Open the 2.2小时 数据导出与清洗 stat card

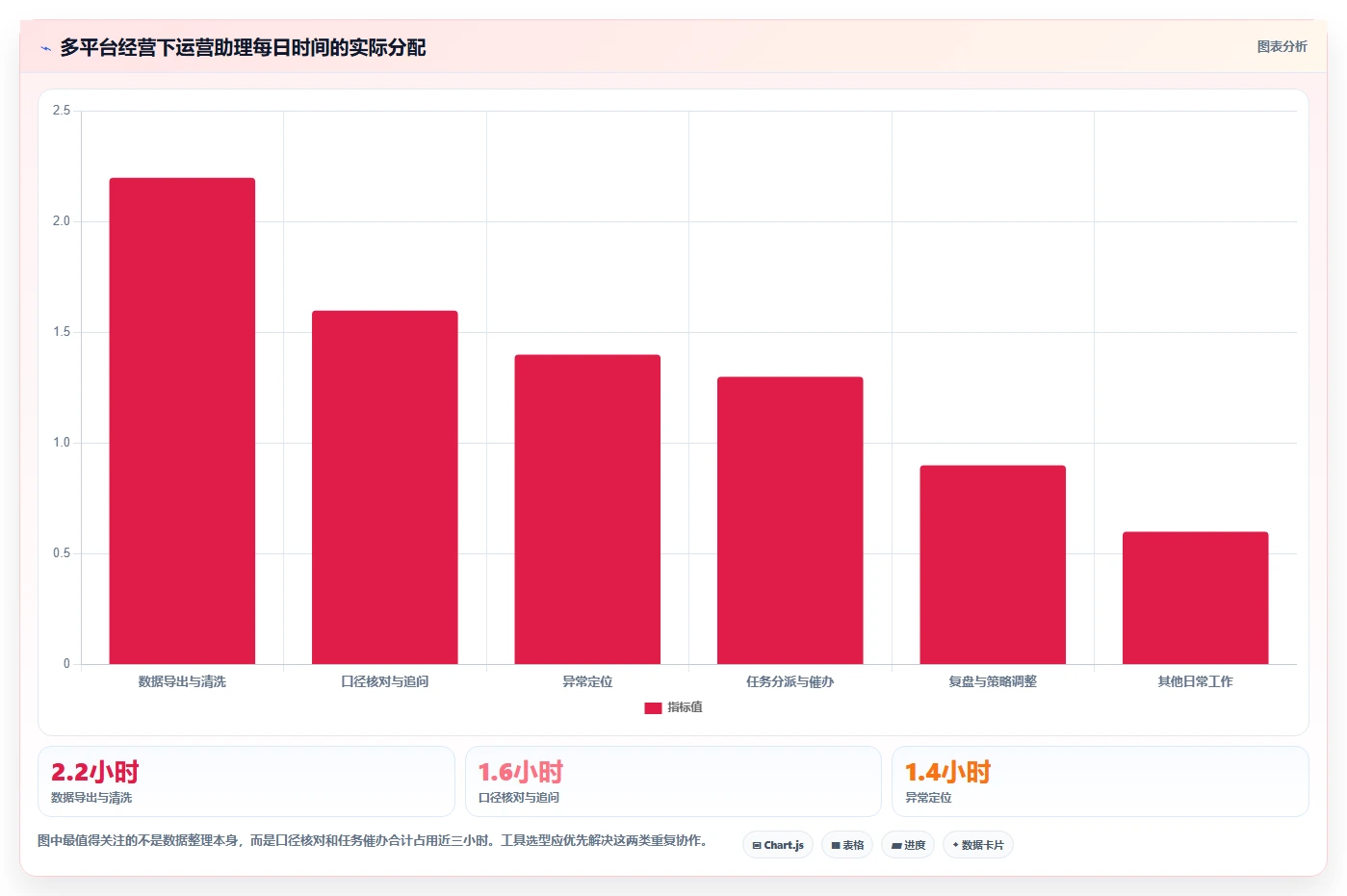(x=246, y=781)
